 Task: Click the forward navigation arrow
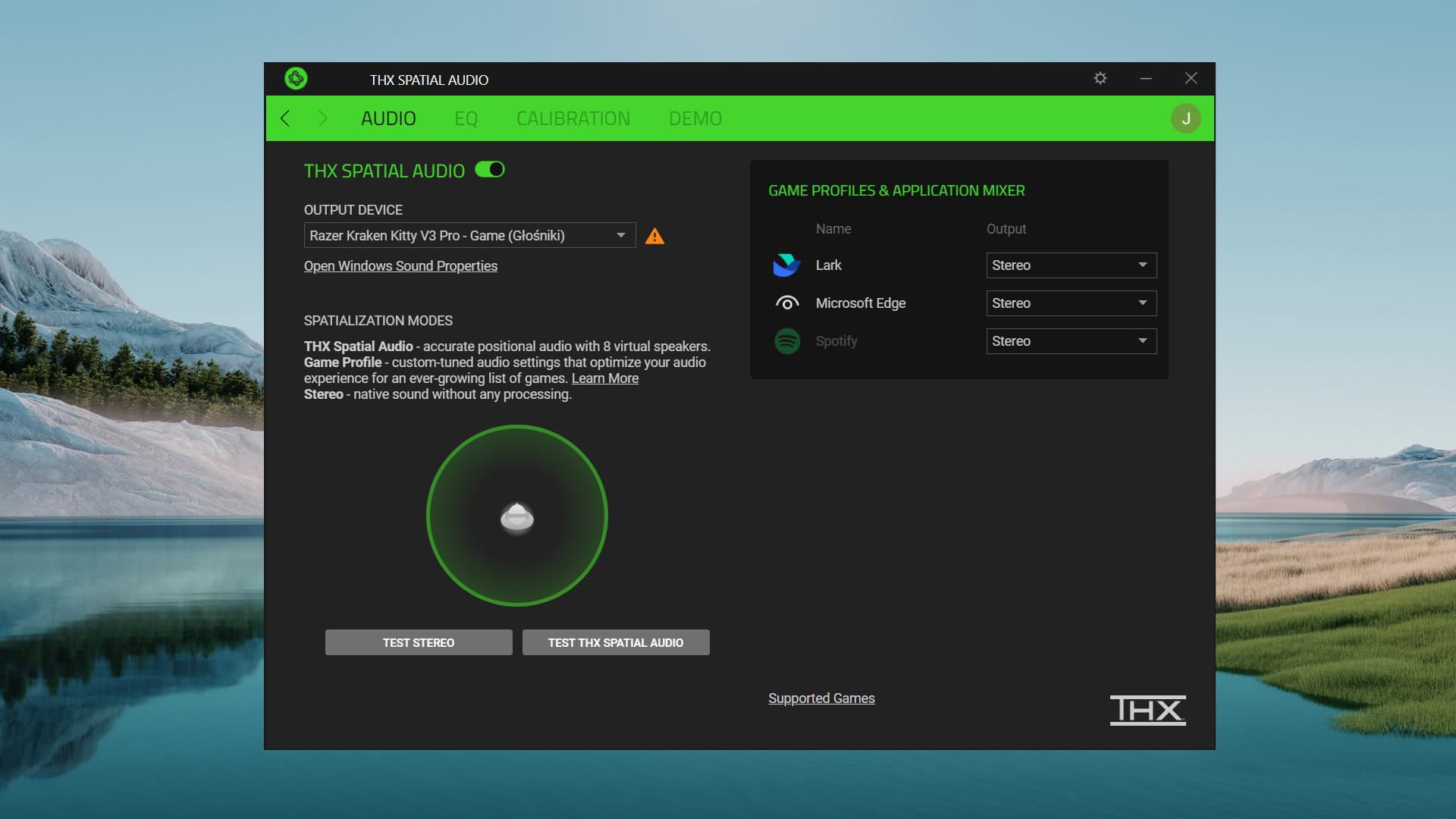tap(322, 118)
